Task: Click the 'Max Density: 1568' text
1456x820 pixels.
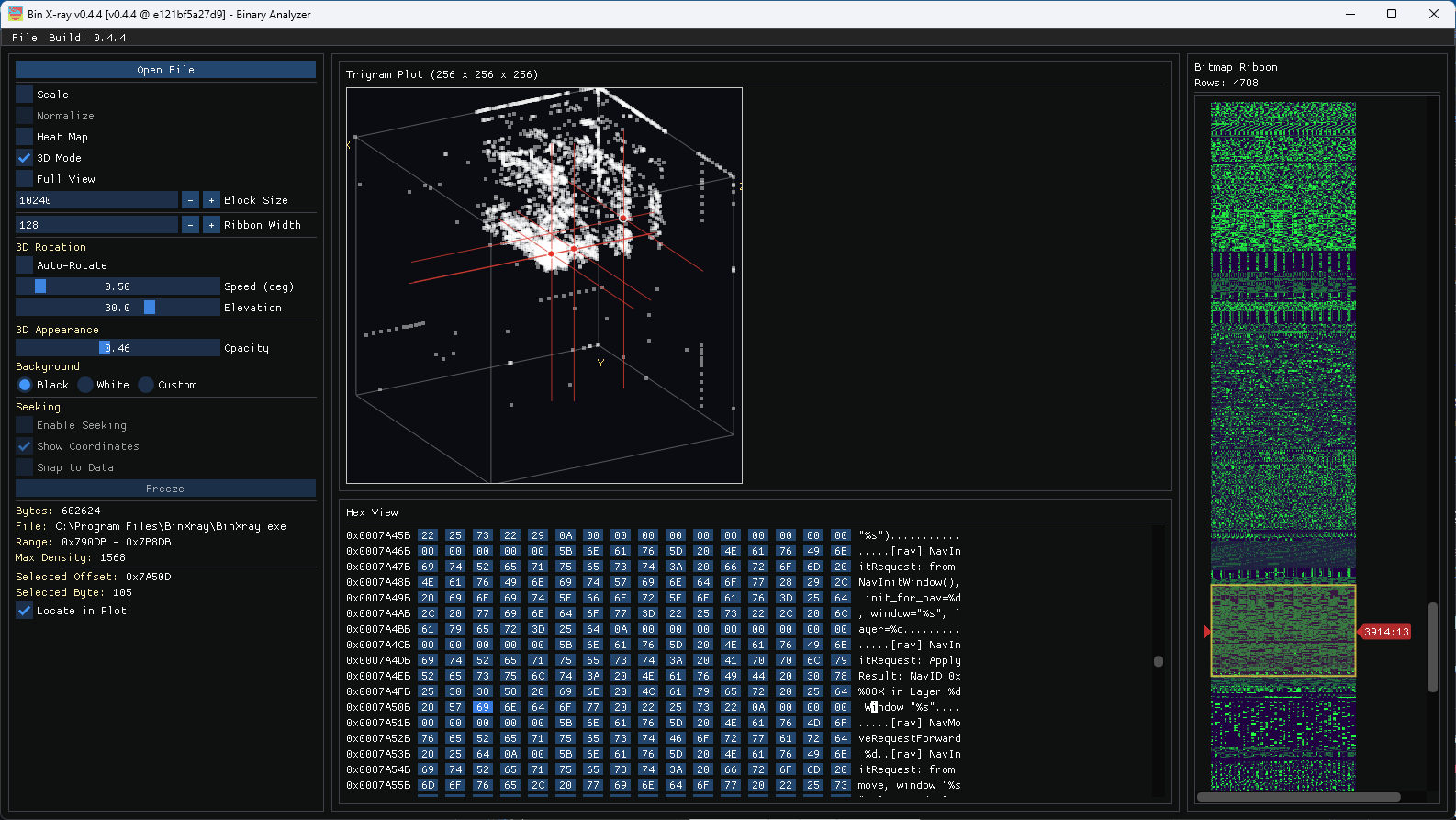Action: pyautogui.click(x=71, y=557)
